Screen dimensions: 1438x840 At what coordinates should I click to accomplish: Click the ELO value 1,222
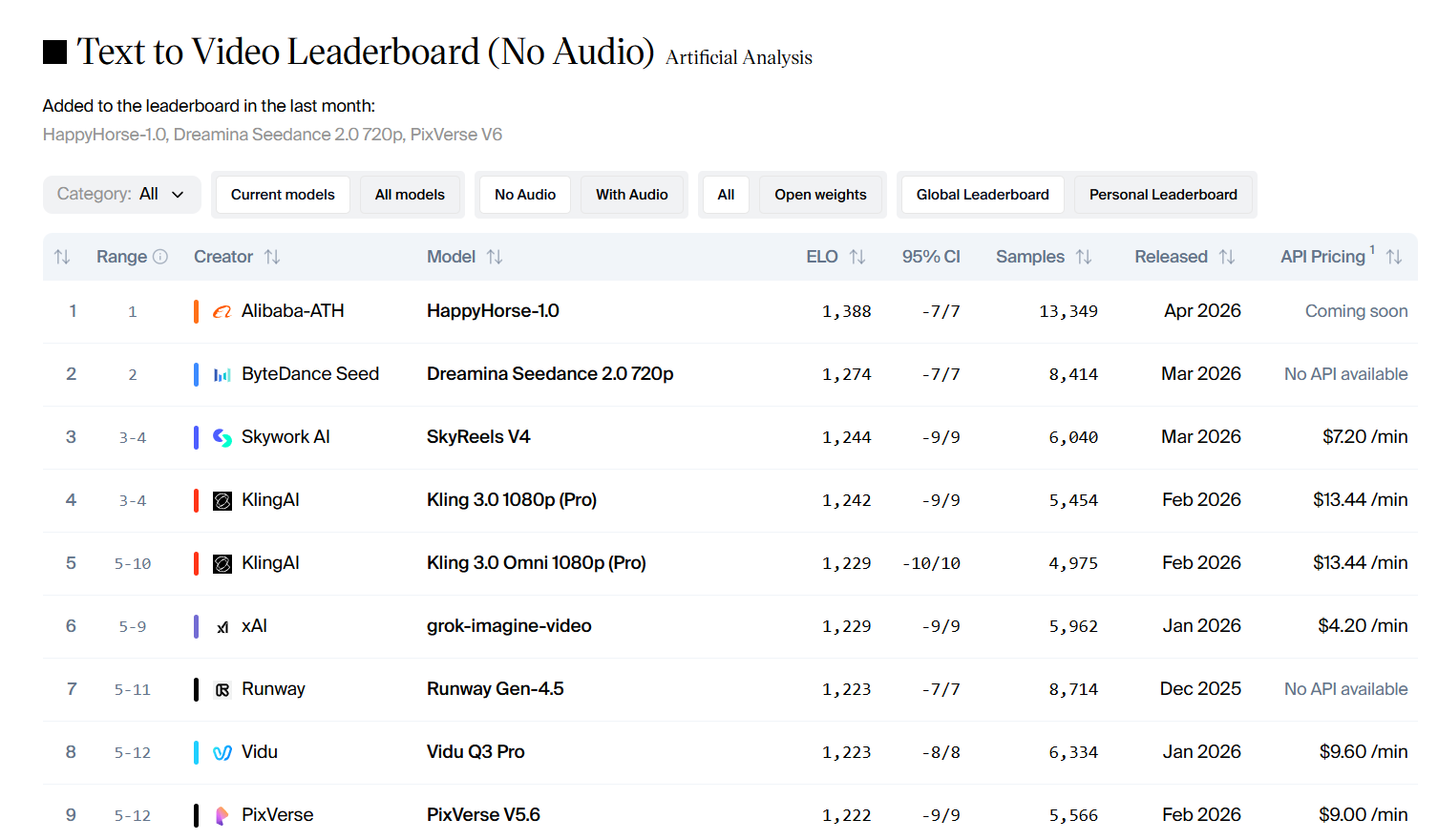pyautogui.click(x=846, y=815)
